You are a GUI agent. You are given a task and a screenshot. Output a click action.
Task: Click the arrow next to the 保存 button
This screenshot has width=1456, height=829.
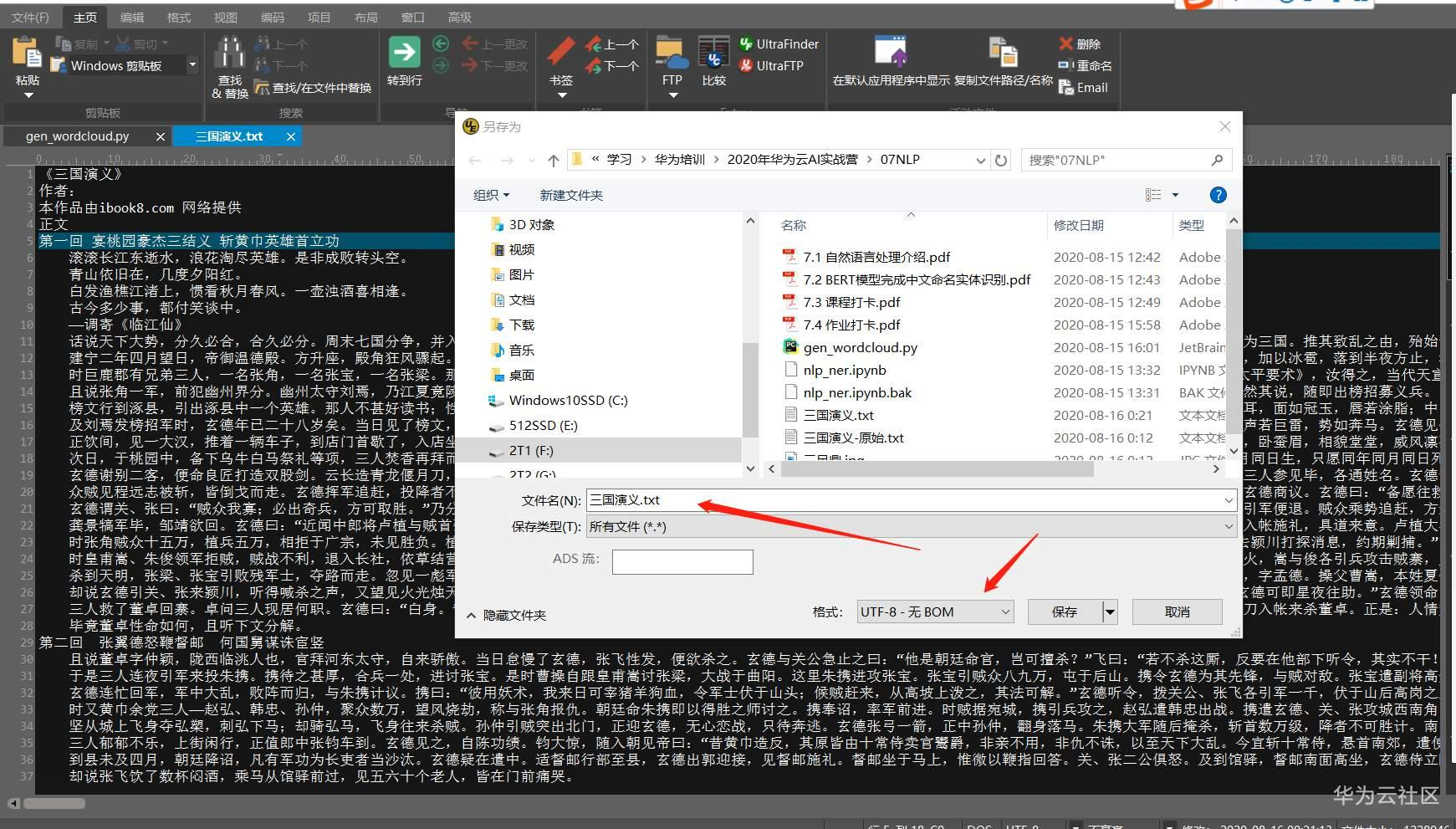1110,612
